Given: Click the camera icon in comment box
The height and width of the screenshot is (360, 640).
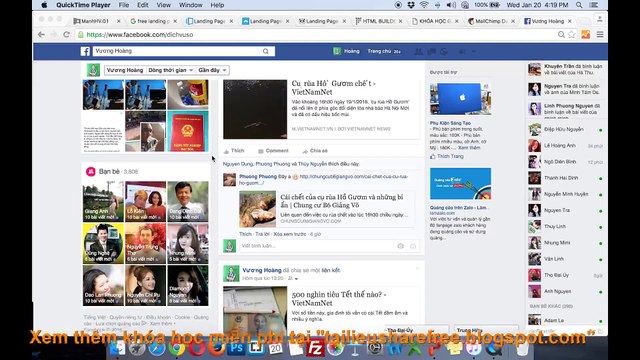Looking at the screenshot, I should (400, 246).
